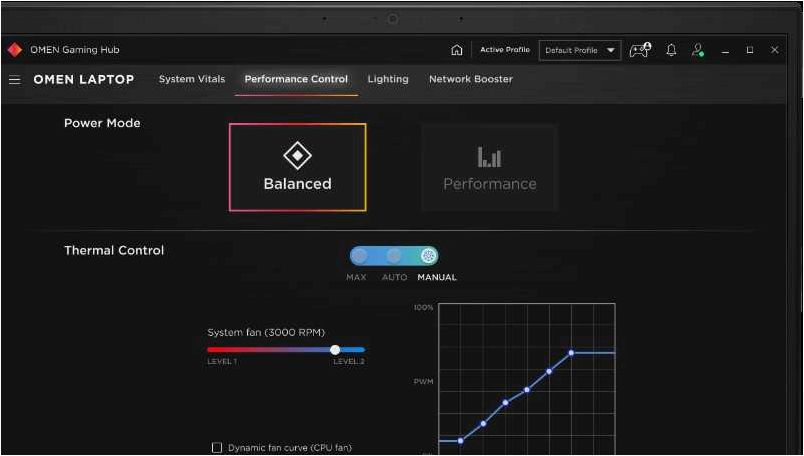Screen dimensions: 804x456
Task: Switch to the System Vitals tab
Action: (192, 79)
